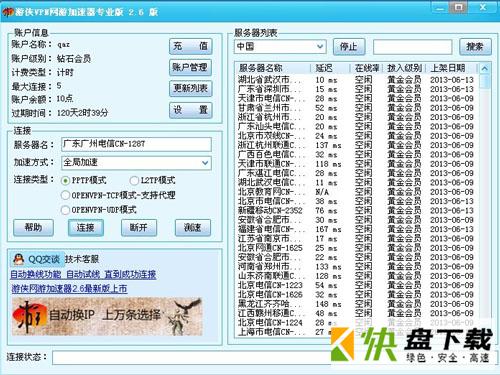Select server row 甘肃省兰州市 52 ms
This screenshot has height=375, width=500.
[x=356, y=108]
